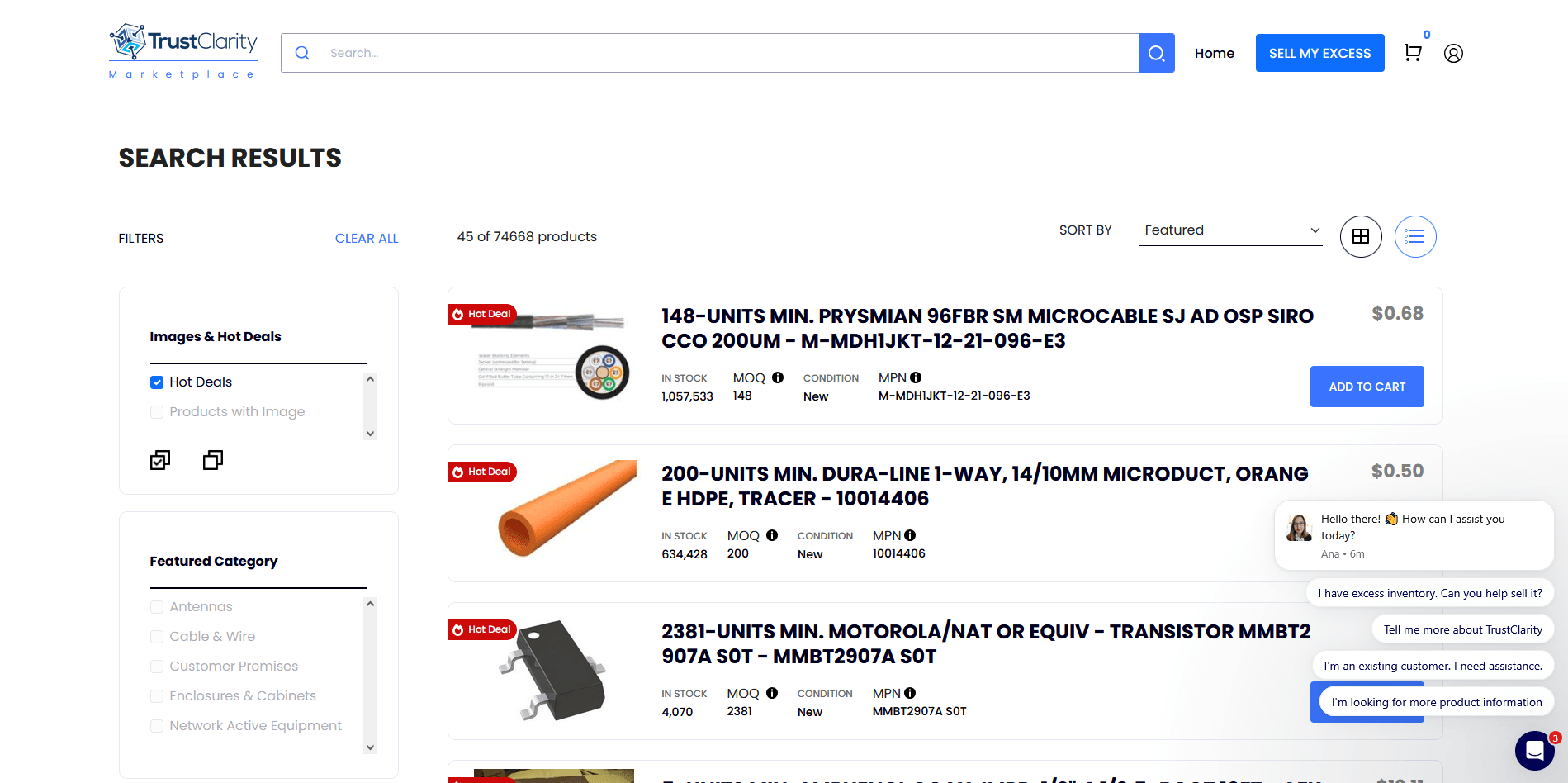The width and height of the screenshot is (1568, 783).
Task: Show MPN info for the Motorola transistor
Action: [x=910, y=693]
